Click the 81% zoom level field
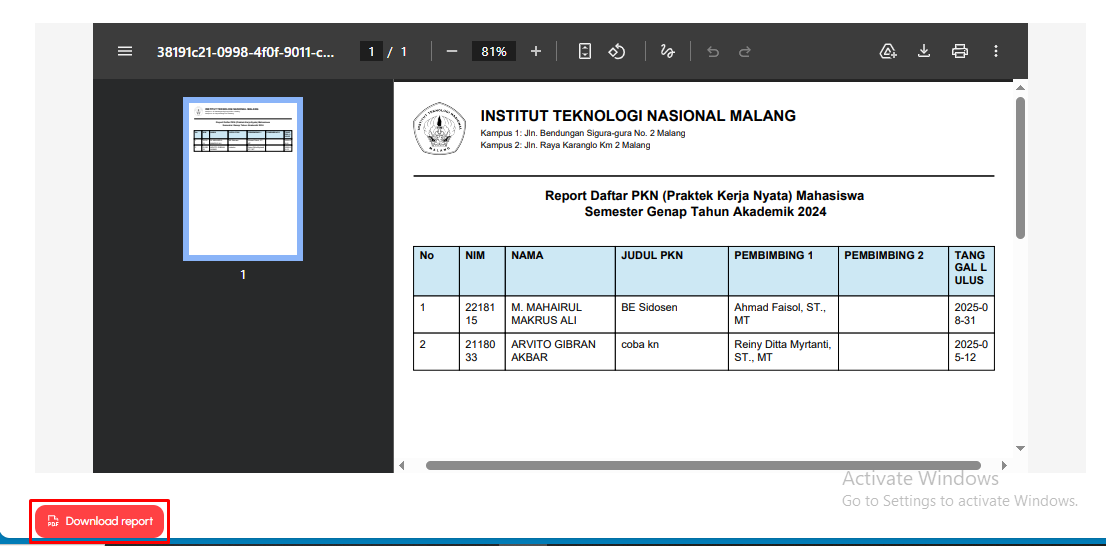Image resolution: width=1106 pixels, height=546 pixels. coord(494,51)
